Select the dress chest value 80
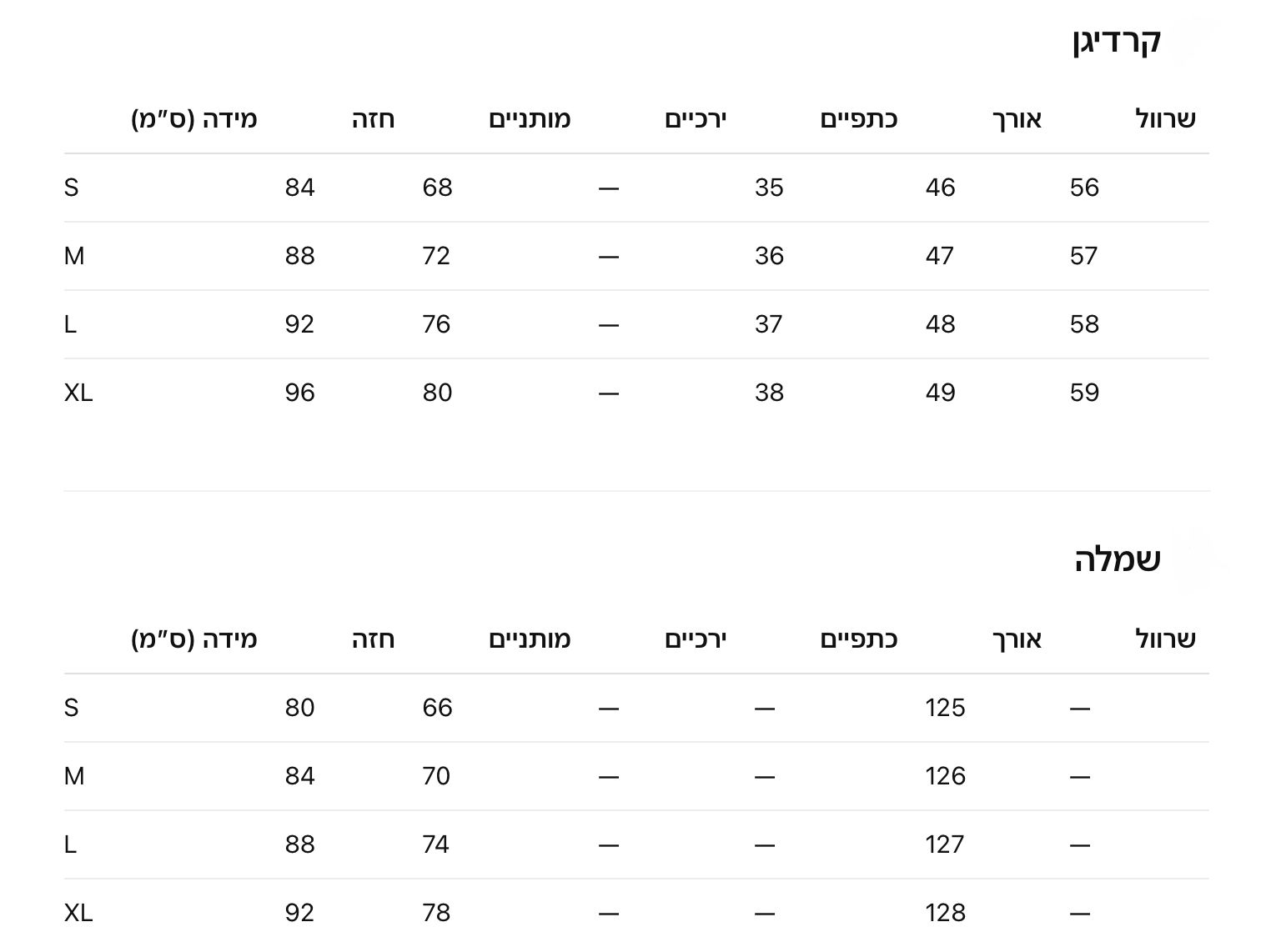The height and width of the screenshot is (952, 1266). (x=299, y=708)
